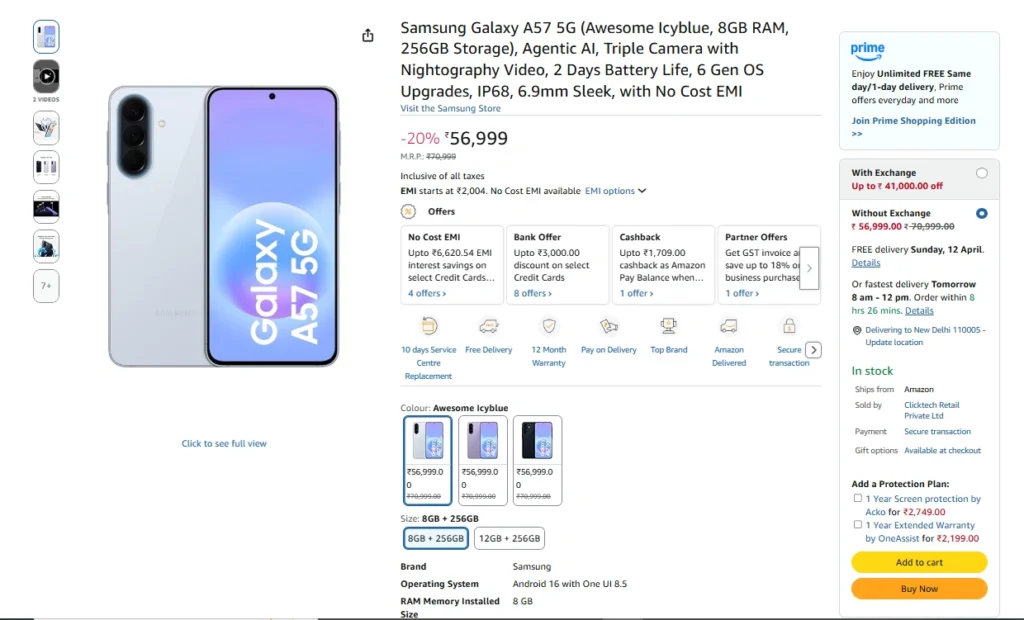Select the 12GB + 256GB size option
The width and height of the screenshot is (1024, 620).
509,537
